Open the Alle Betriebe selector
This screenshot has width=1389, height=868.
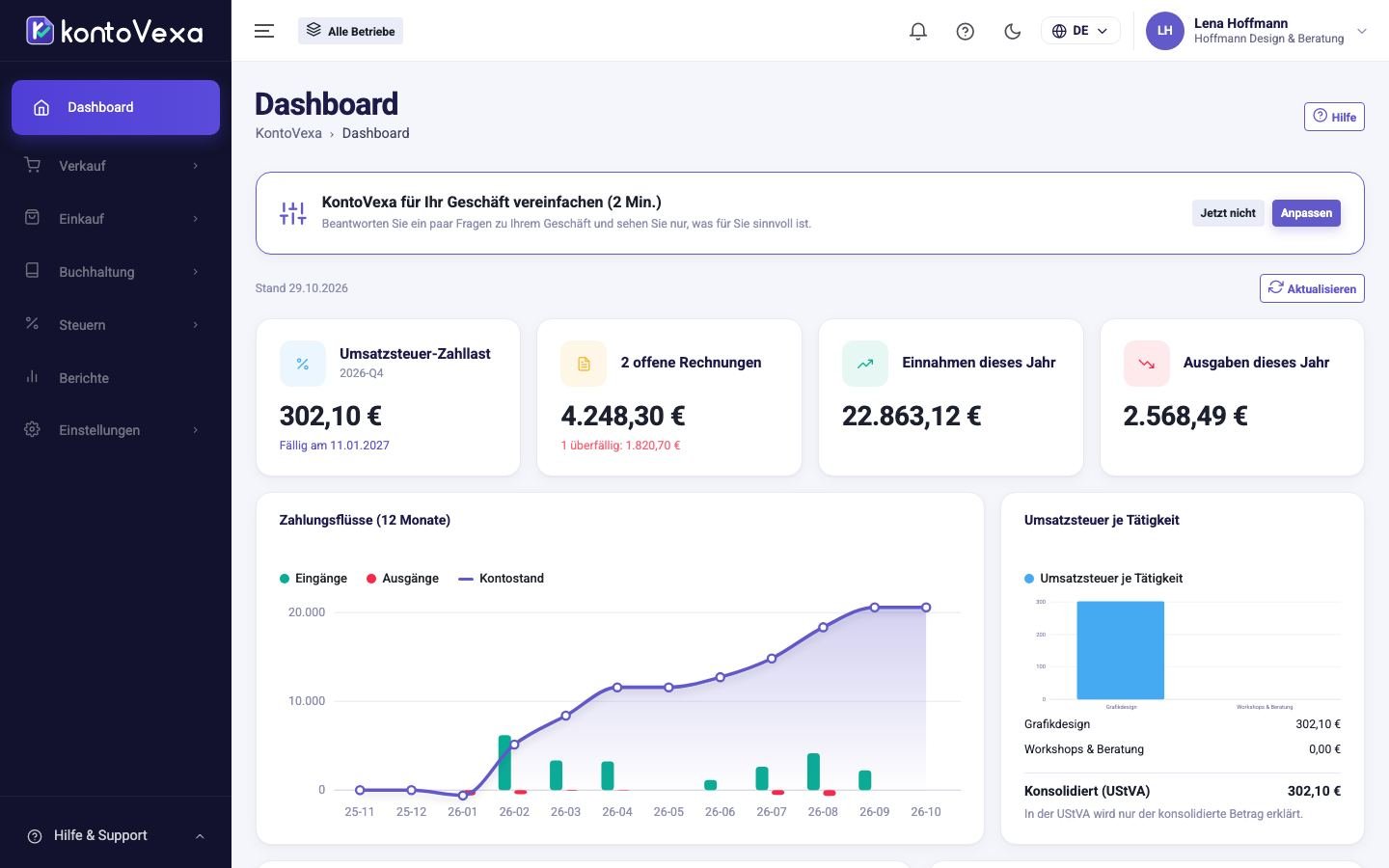click(350, 31)
